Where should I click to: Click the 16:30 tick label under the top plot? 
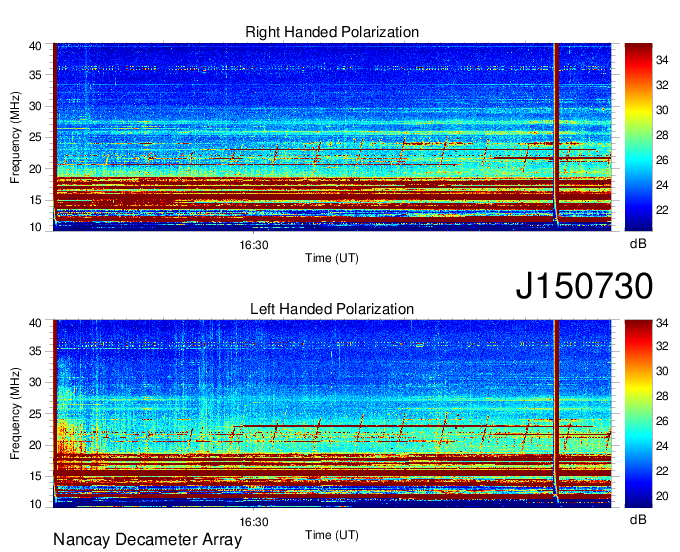pos(254,245)
